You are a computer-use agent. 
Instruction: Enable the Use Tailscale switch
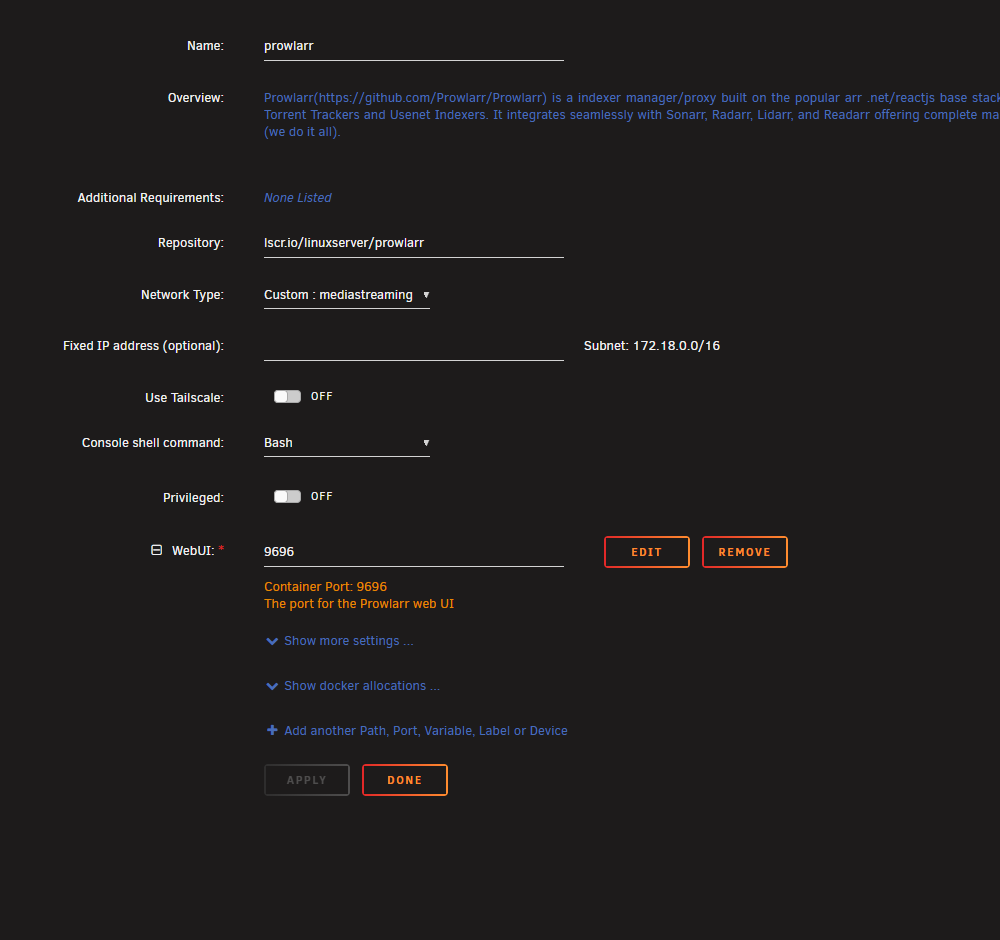pyautogui.click(x=287, y=397)
